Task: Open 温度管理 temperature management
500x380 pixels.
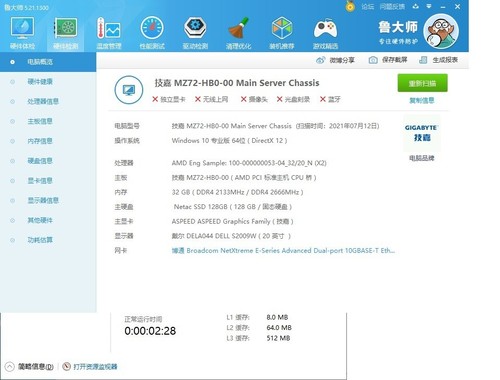Action: (x=109, y=33)
